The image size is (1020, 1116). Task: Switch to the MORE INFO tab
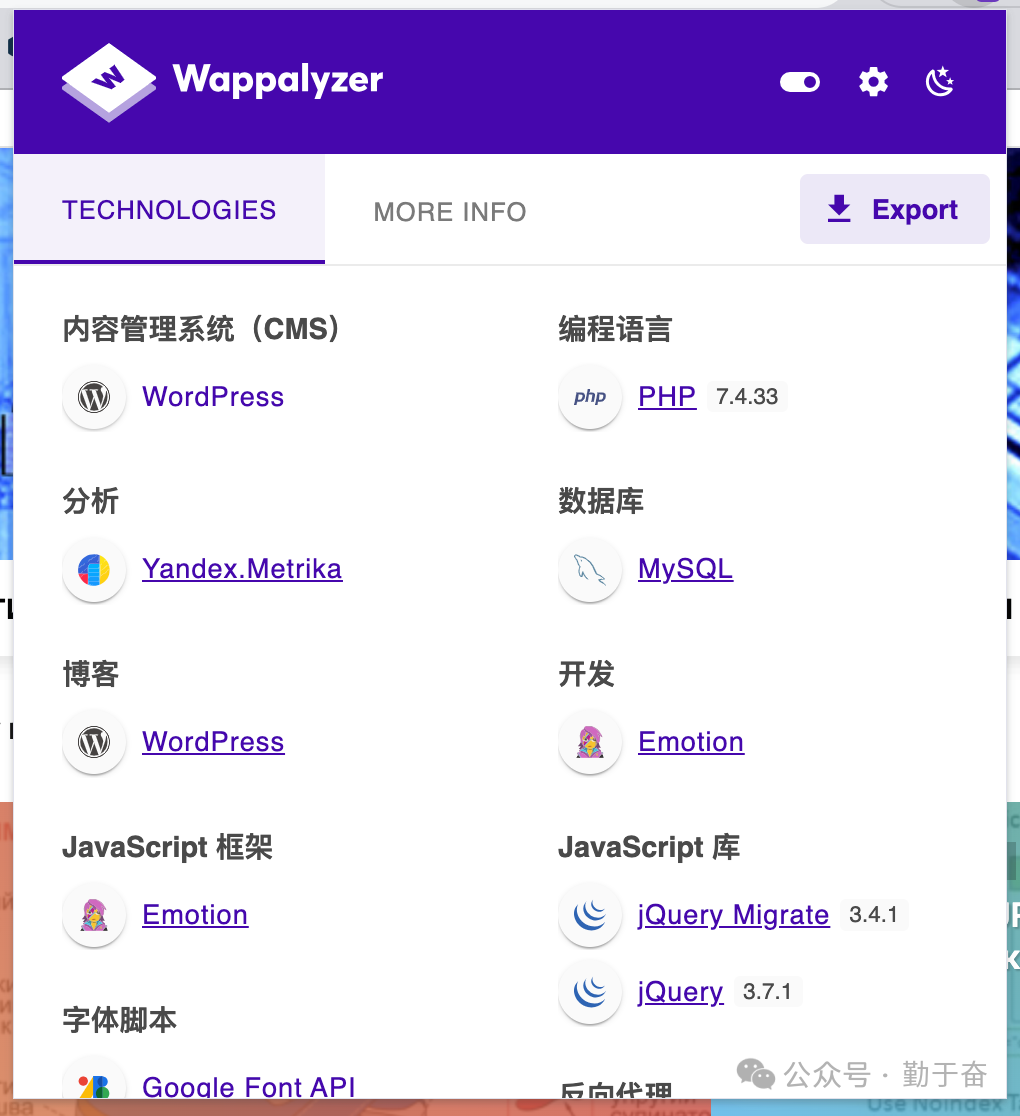[x=450, y=211]
